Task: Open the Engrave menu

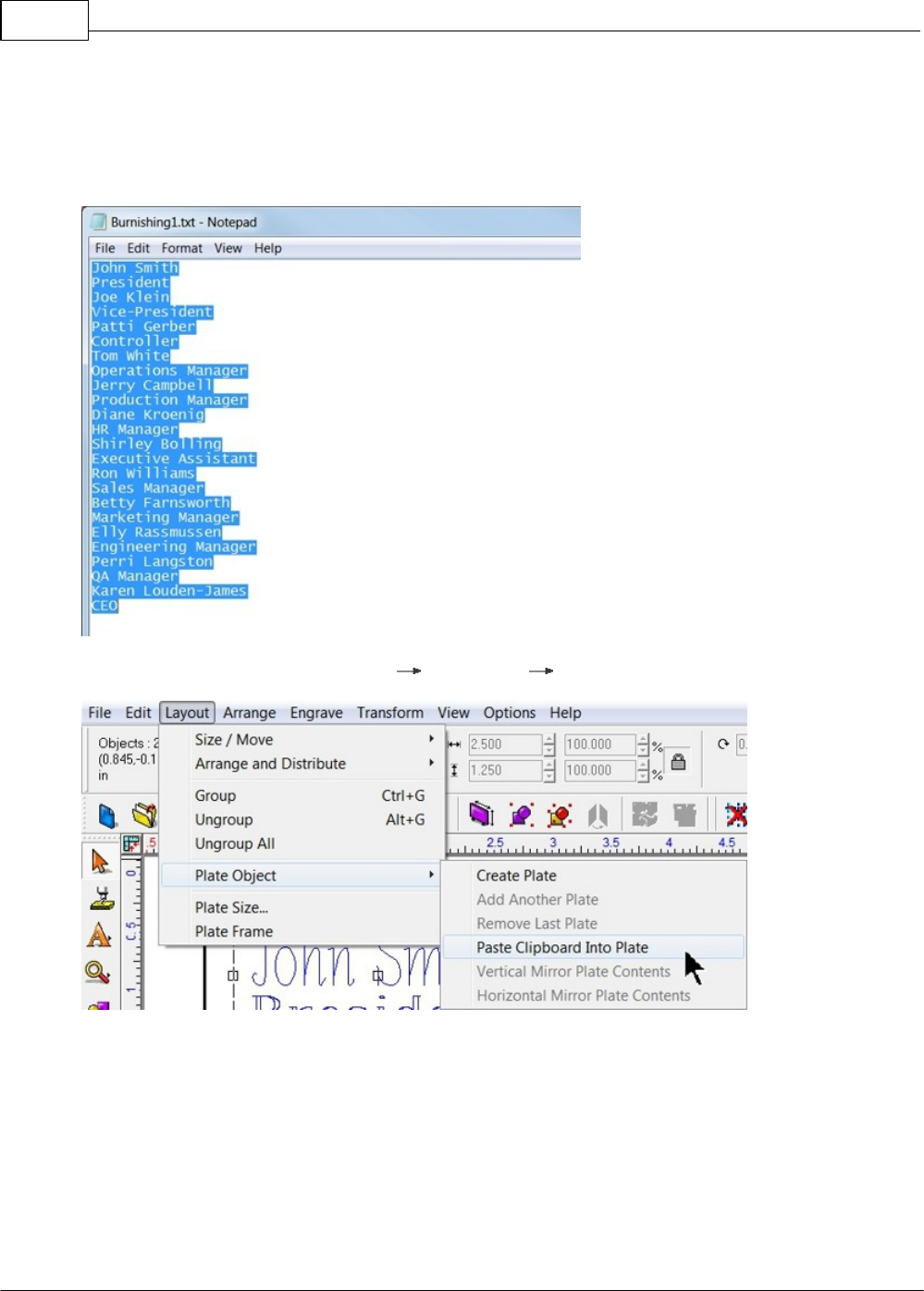Action: 316,713
